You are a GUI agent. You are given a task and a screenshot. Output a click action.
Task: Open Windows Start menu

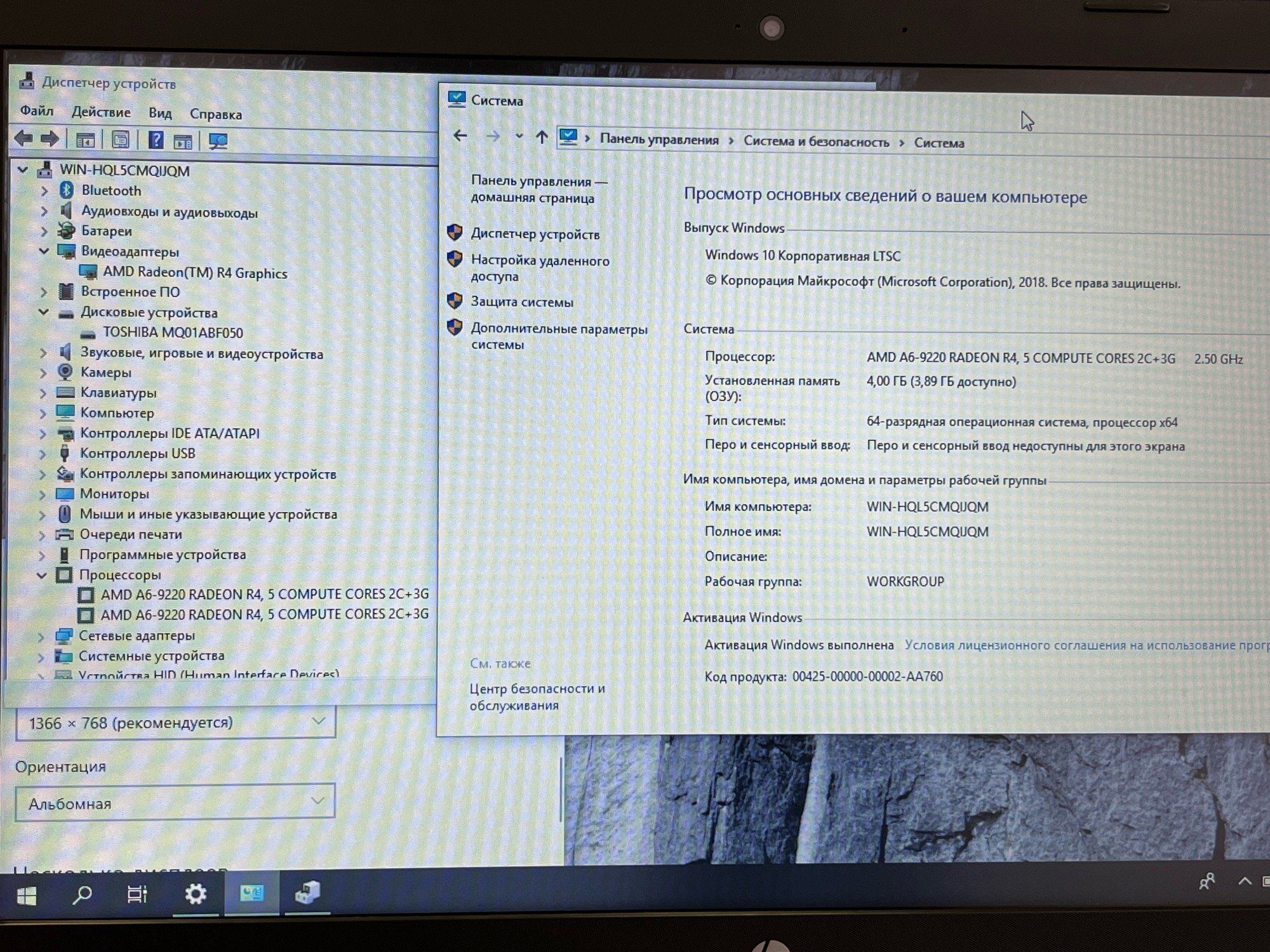tap(27, 896)
